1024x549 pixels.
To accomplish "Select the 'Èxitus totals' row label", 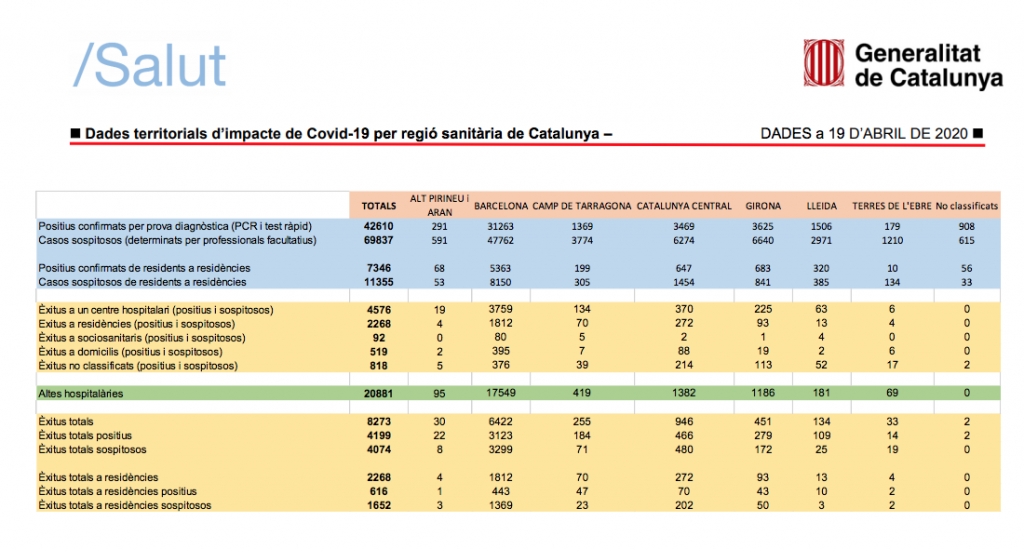I will (x=65, y=422).
